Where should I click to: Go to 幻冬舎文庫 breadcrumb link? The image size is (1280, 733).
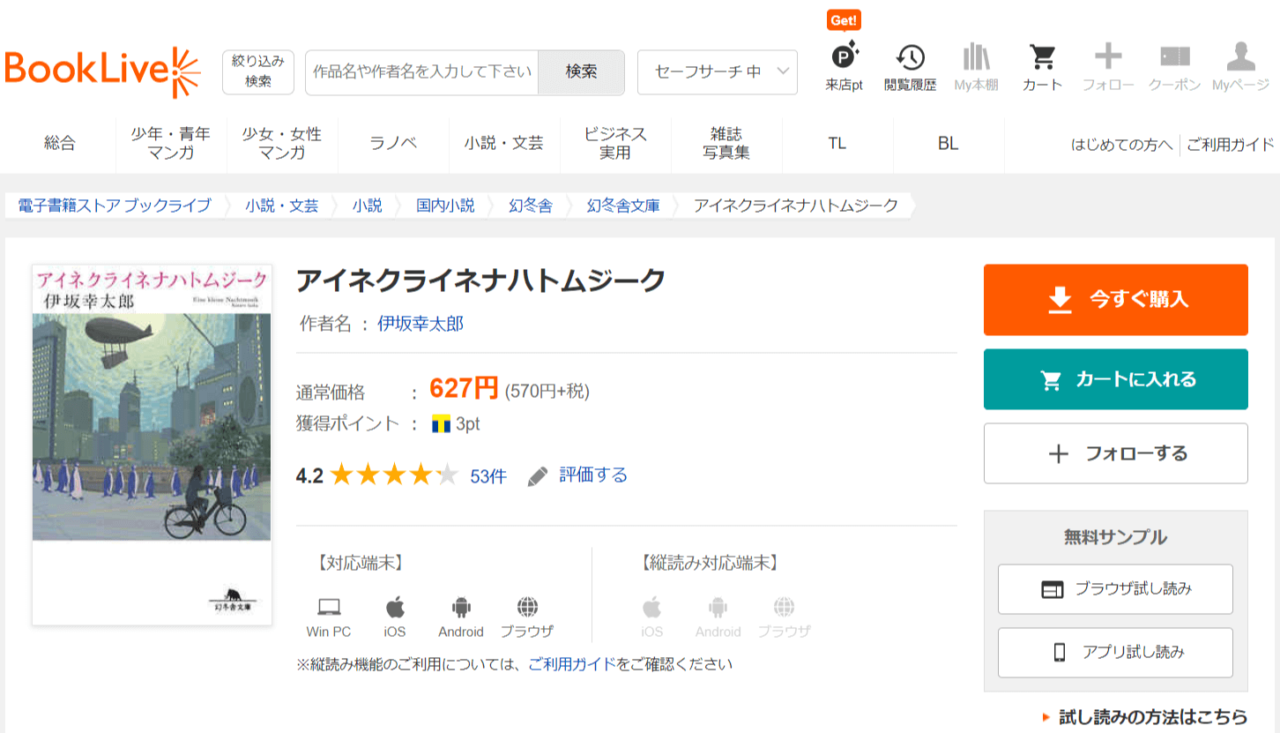pos(623,205)
